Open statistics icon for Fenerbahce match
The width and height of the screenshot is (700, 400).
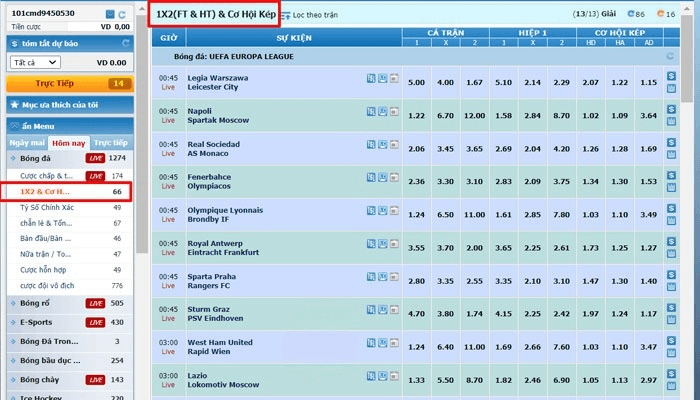point(371,177)
